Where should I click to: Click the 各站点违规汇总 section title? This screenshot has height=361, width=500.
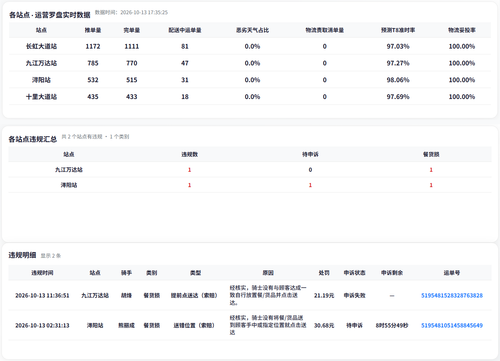pos(33,139)
